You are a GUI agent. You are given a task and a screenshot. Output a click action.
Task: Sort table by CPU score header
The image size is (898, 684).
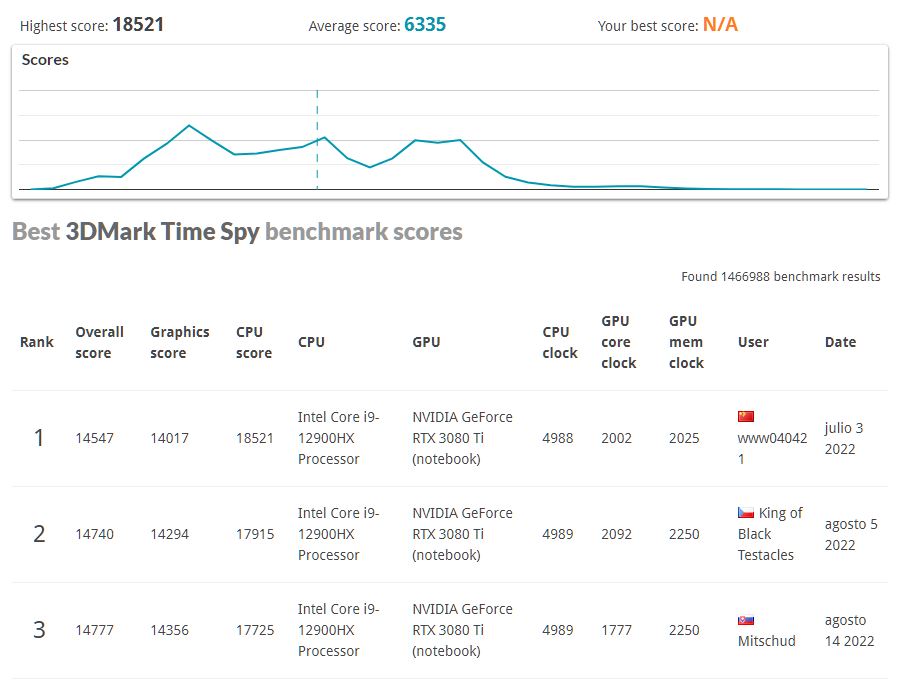[x=254, y=343]
